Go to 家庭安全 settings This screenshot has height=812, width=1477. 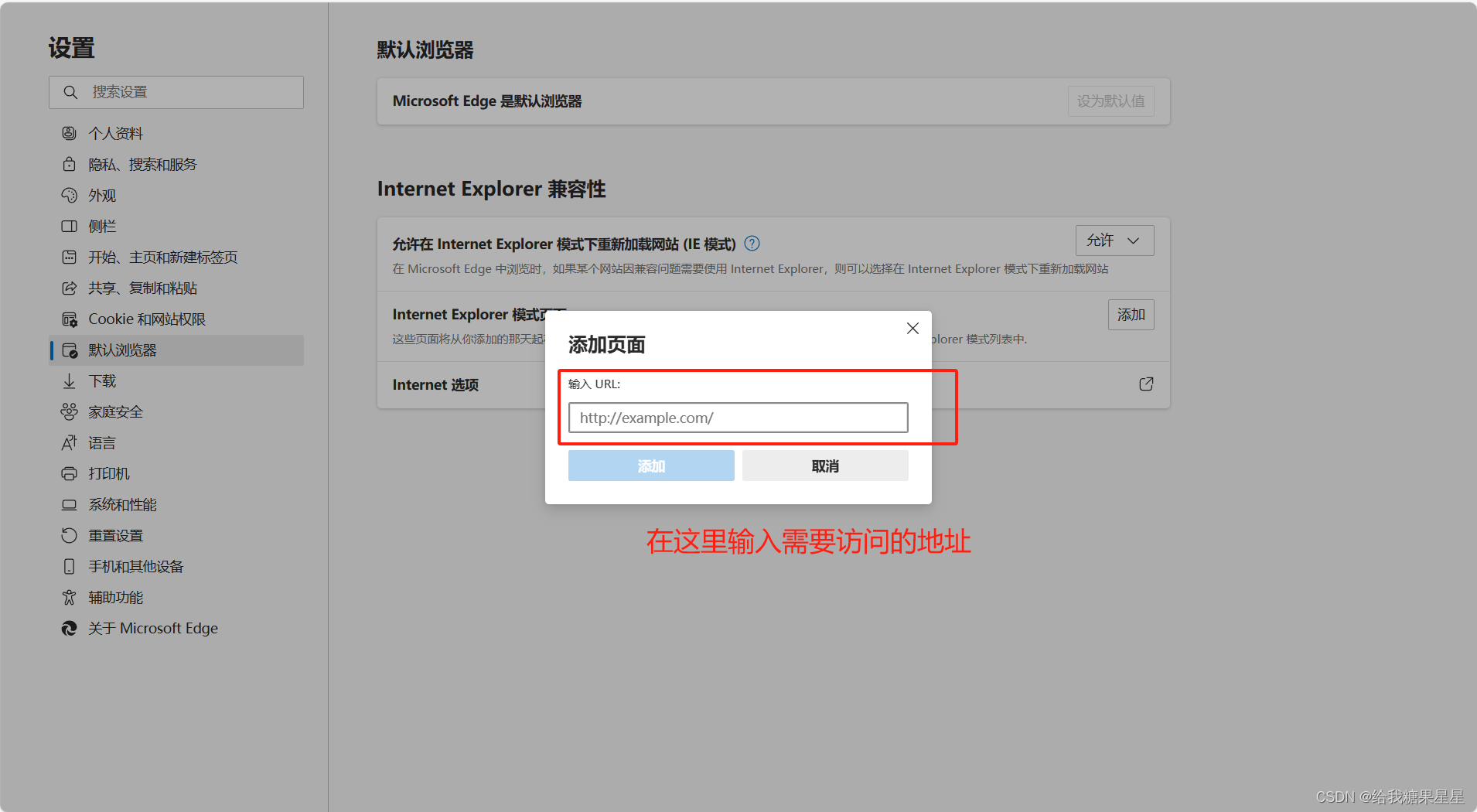(176, 411)
